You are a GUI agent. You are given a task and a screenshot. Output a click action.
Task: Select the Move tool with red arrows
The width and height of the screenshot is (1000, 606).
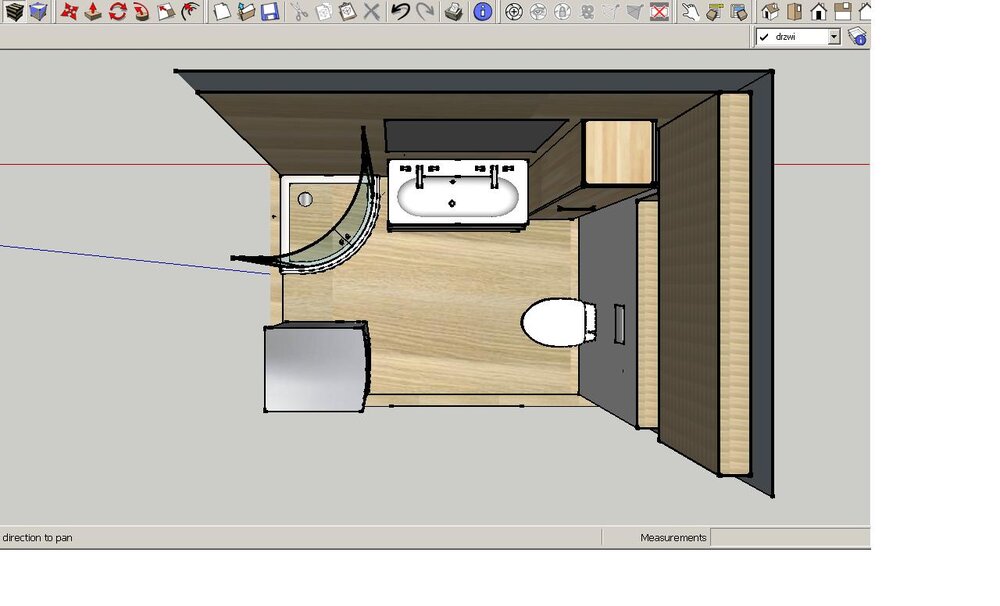69,12
